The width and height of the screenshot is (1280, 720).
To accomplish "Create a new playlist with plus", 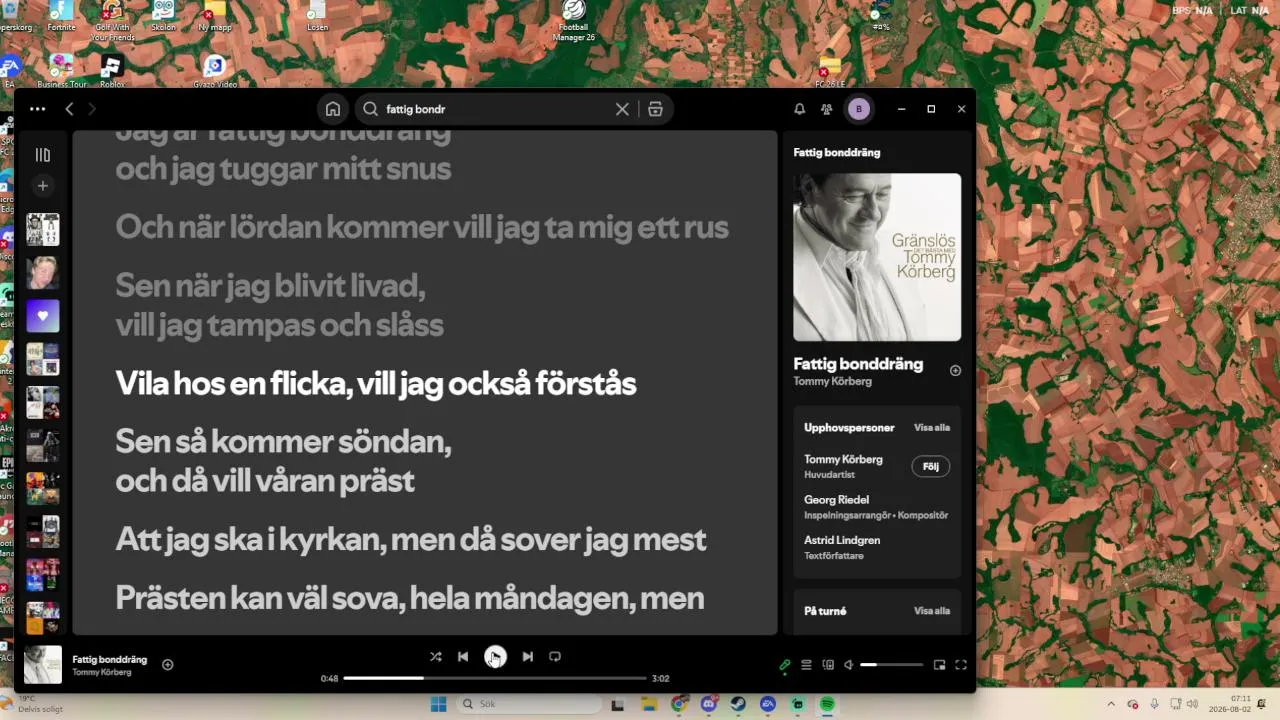I will (42, 186).
